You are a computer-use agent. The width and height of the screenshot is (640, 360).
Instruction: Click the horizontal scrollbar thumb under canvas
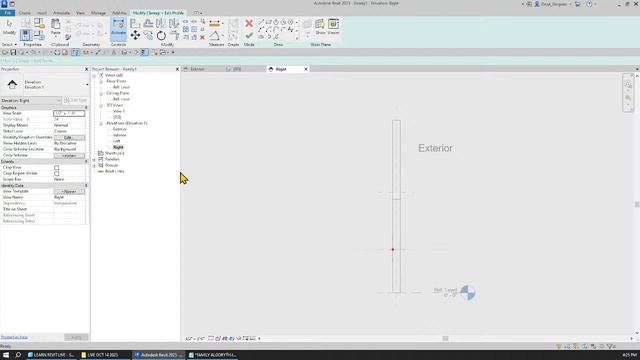coord(445,338)
